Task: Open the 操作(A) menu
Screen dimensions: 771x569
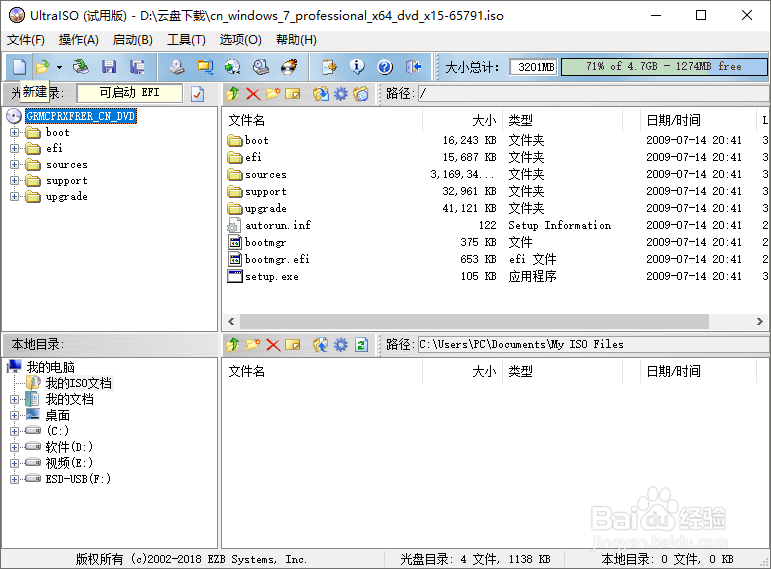Action: click(x=79, y=40)
